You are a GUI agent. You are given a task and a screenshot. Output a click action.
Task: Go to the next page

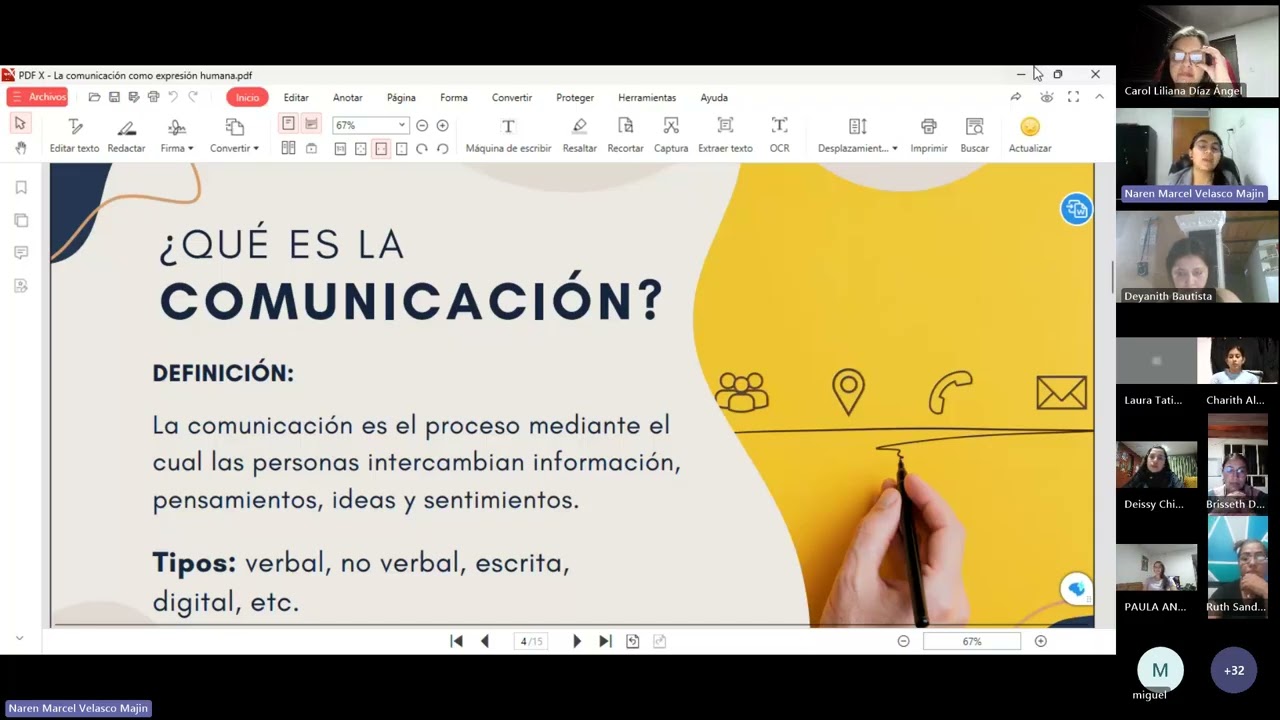[x=576, y=641]
